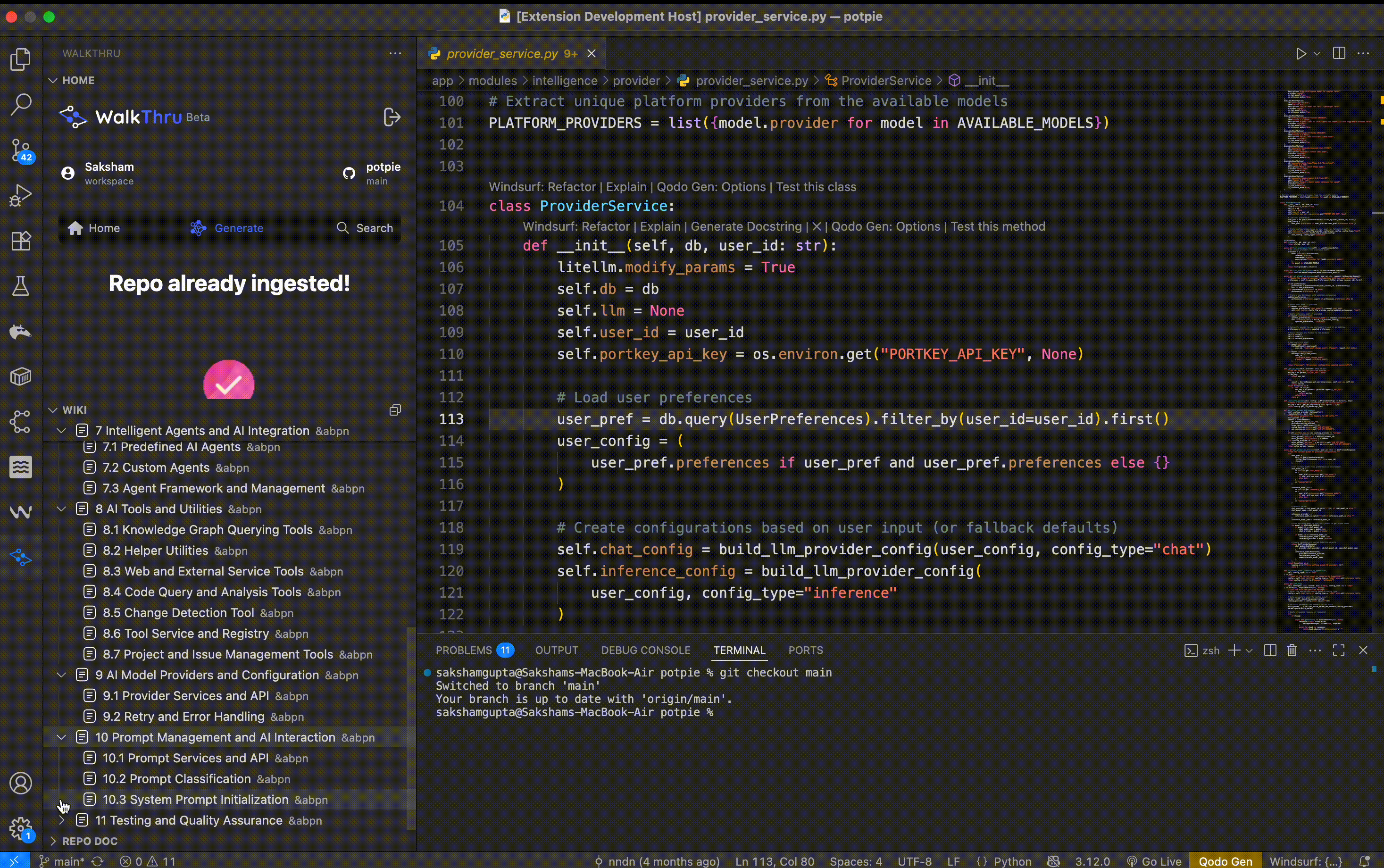The width and height of the screenshot is (1384, 868).
Task: Click the Generate button in WalkThru
Action: click(x=227, y=228)
